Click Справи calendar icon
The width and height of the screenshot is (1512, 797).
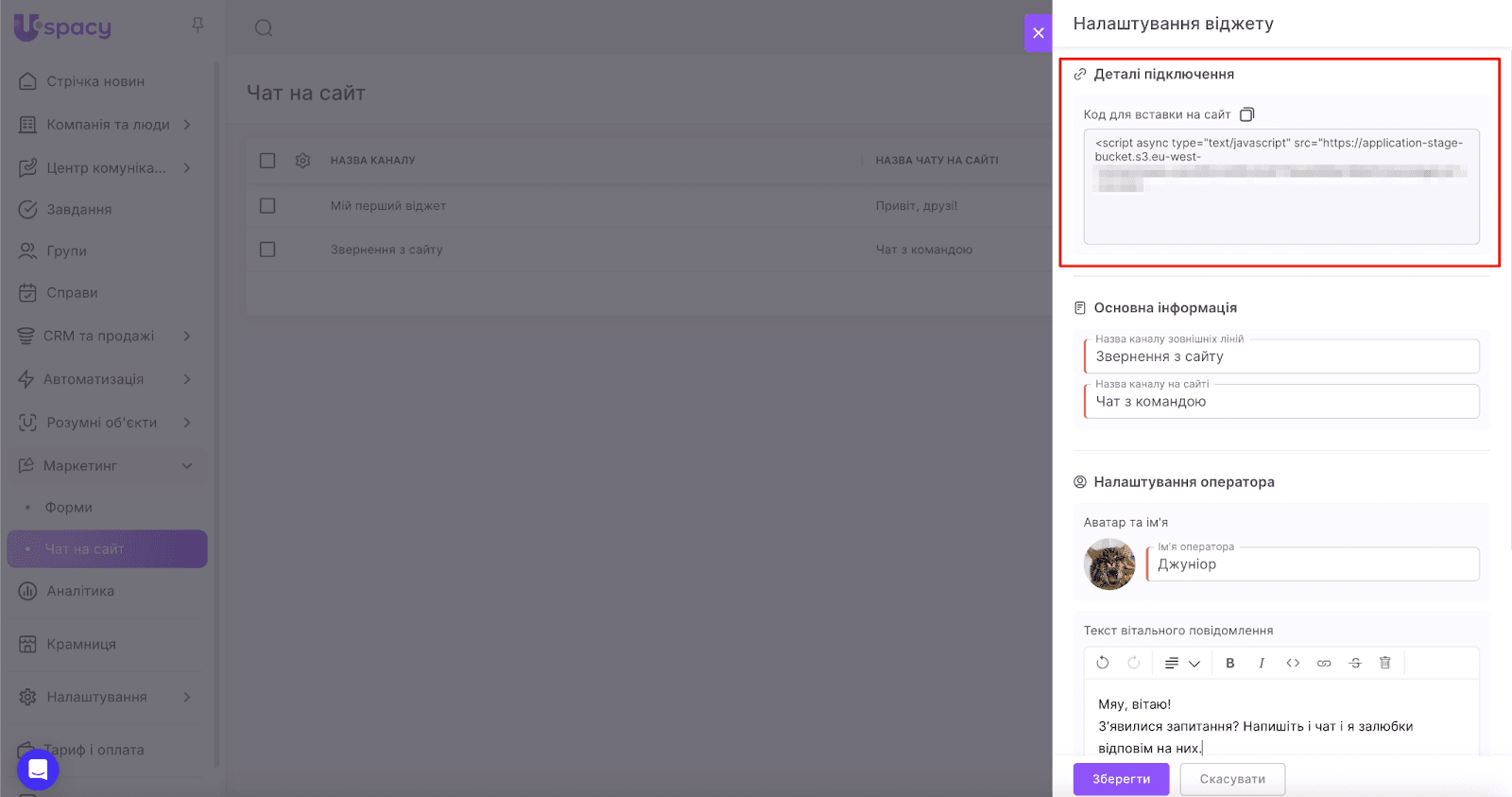[28, 293]
